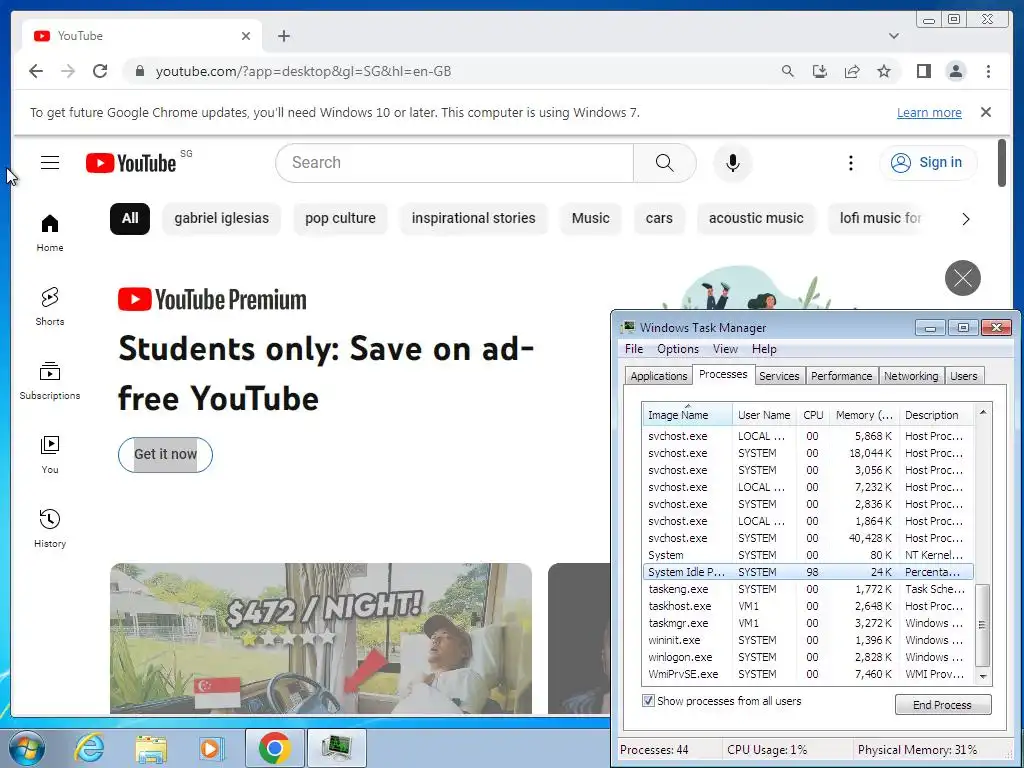Select the gabriel iglesias chip
The width and height of the screenshot is (1024, 768).
tap(221, 218)
